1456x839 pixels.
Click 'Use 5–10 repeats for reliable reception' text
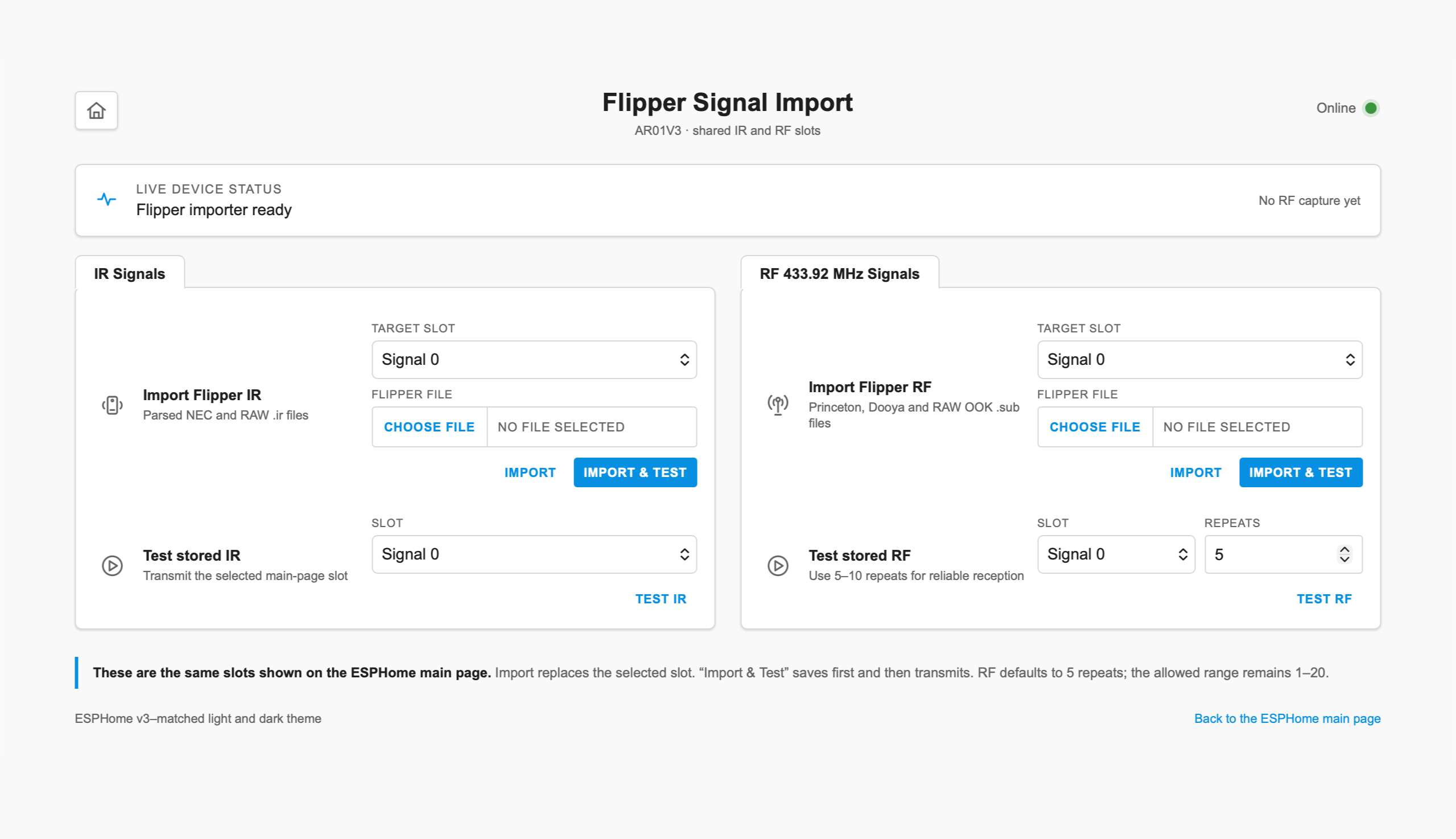[915, 575]
